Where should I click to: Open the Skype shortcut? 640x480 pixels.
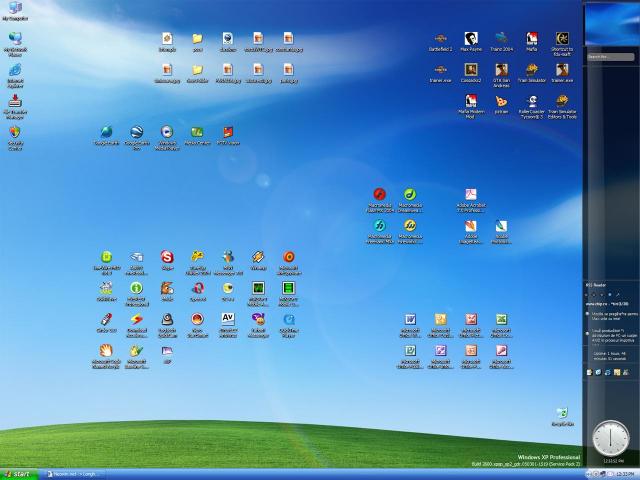(167, 261)
